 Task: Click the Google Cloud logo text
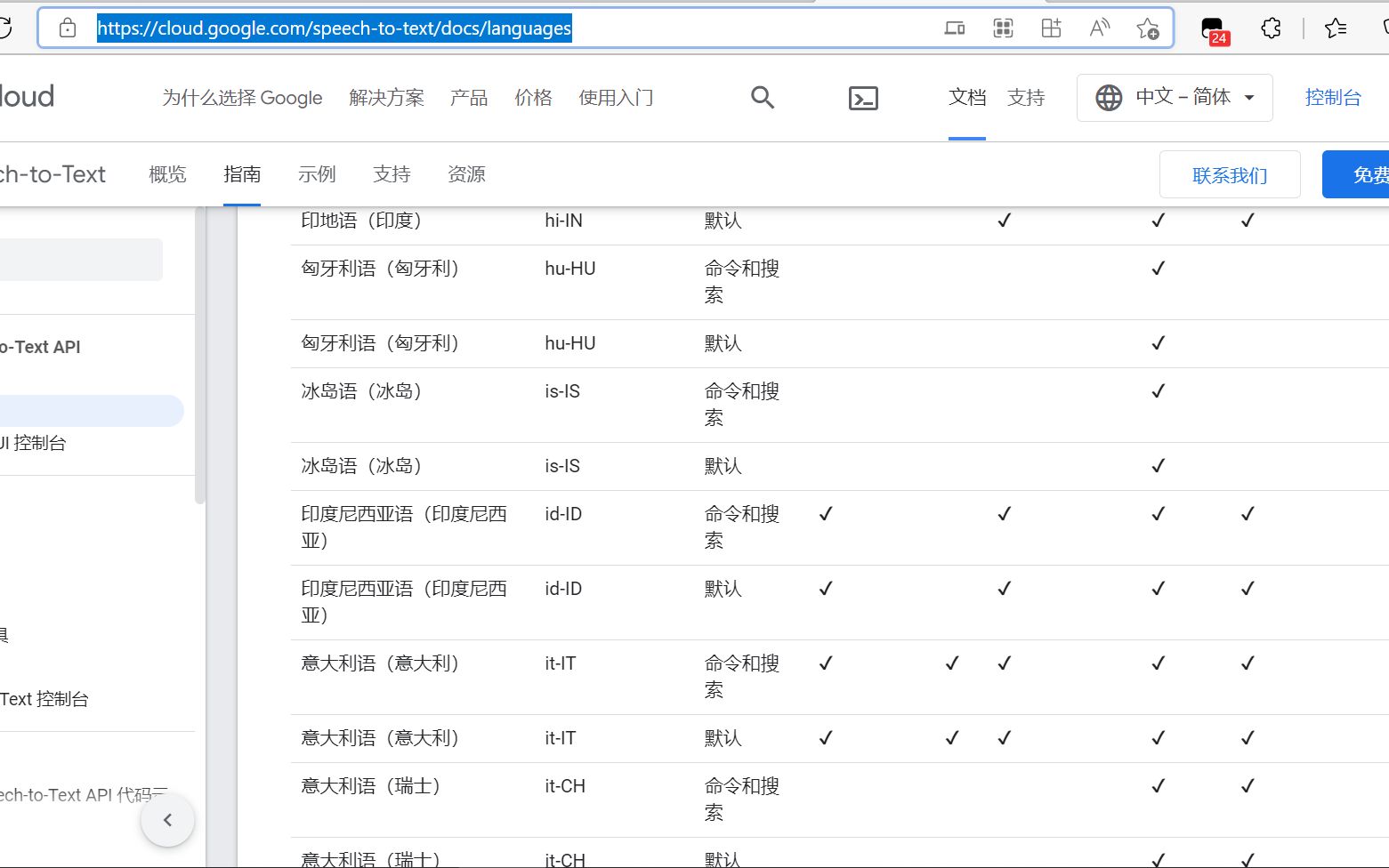click(27, 96)
